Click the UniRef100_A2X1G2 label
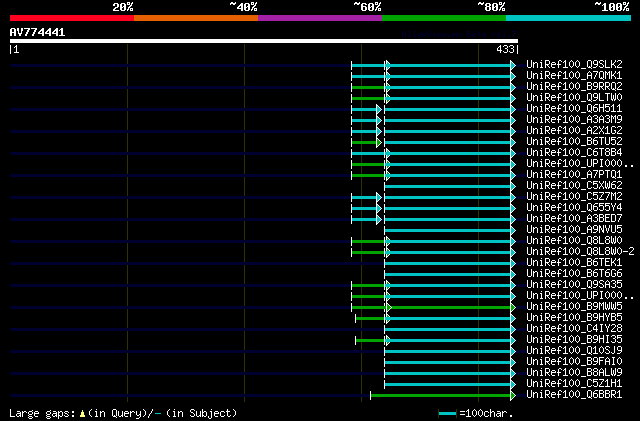This screenshot has width=640, height=421. point(574,131)
